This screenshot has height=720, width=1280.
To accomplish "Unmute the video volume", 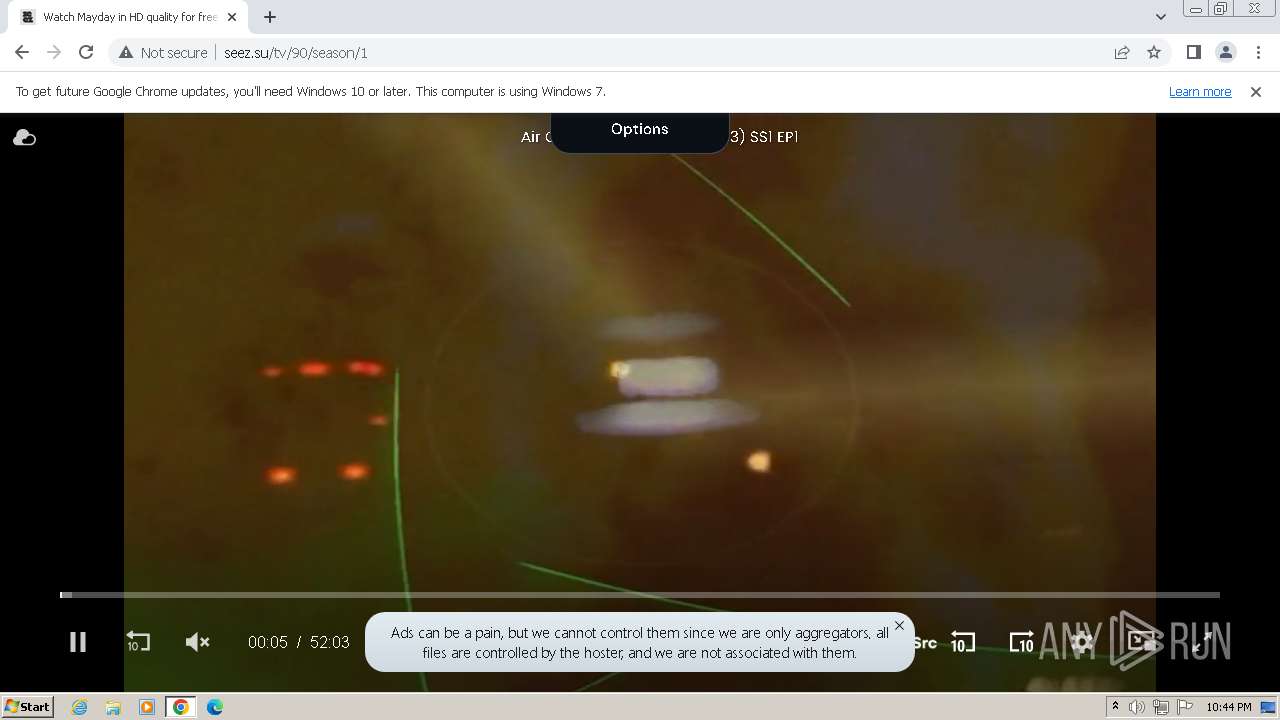I will pyautogui.click(x=198, y=642).
